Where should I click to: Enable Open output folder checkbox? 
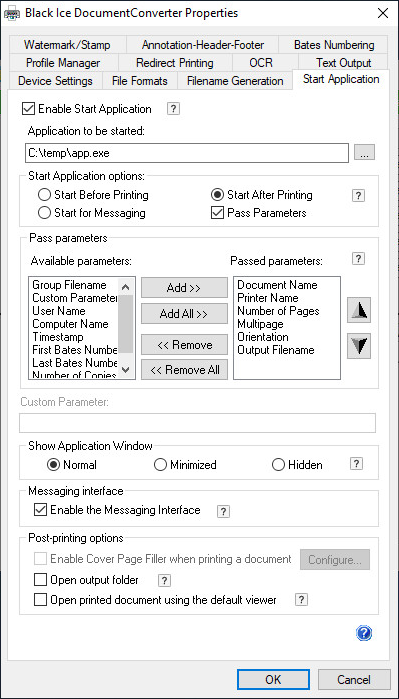tap(41, 580)
